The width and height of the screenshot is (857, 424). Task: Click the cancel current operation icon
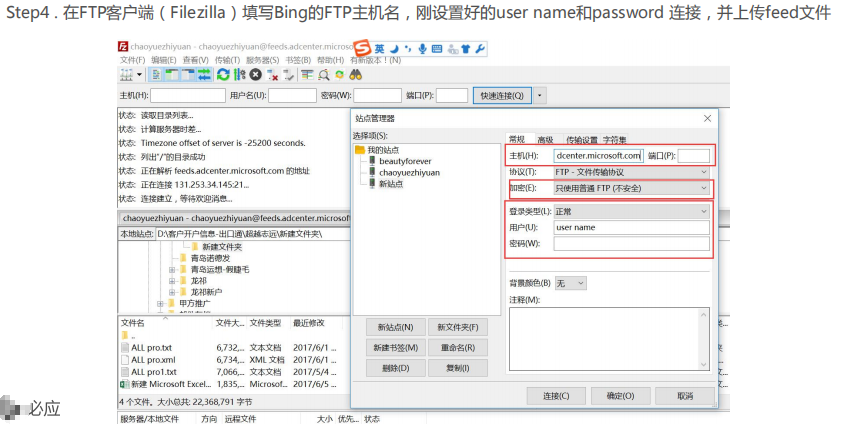[256, 74]
